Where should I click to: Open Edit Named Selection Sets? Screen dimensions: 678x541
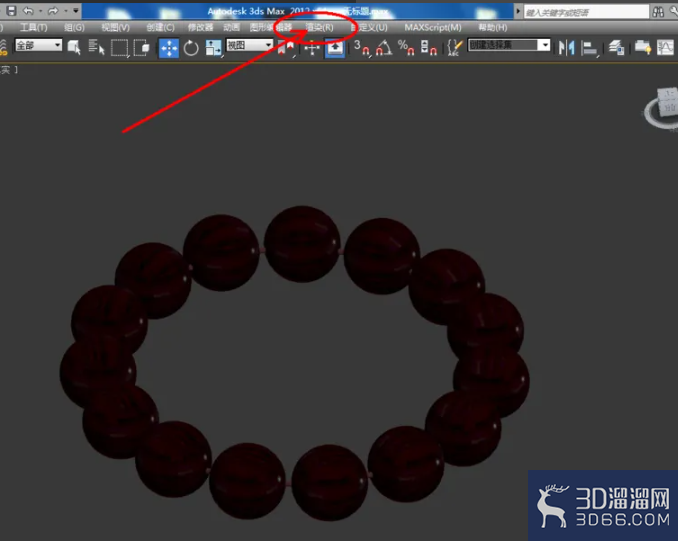(455, 48)
